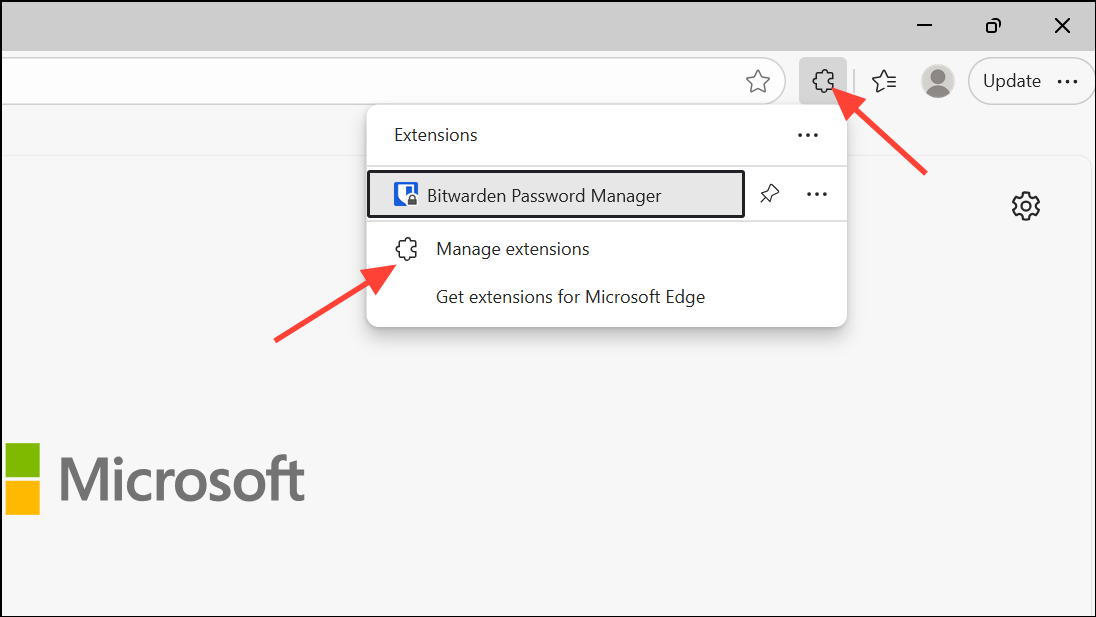
Task: Minimize the Edge window
Action: point(923,25)
